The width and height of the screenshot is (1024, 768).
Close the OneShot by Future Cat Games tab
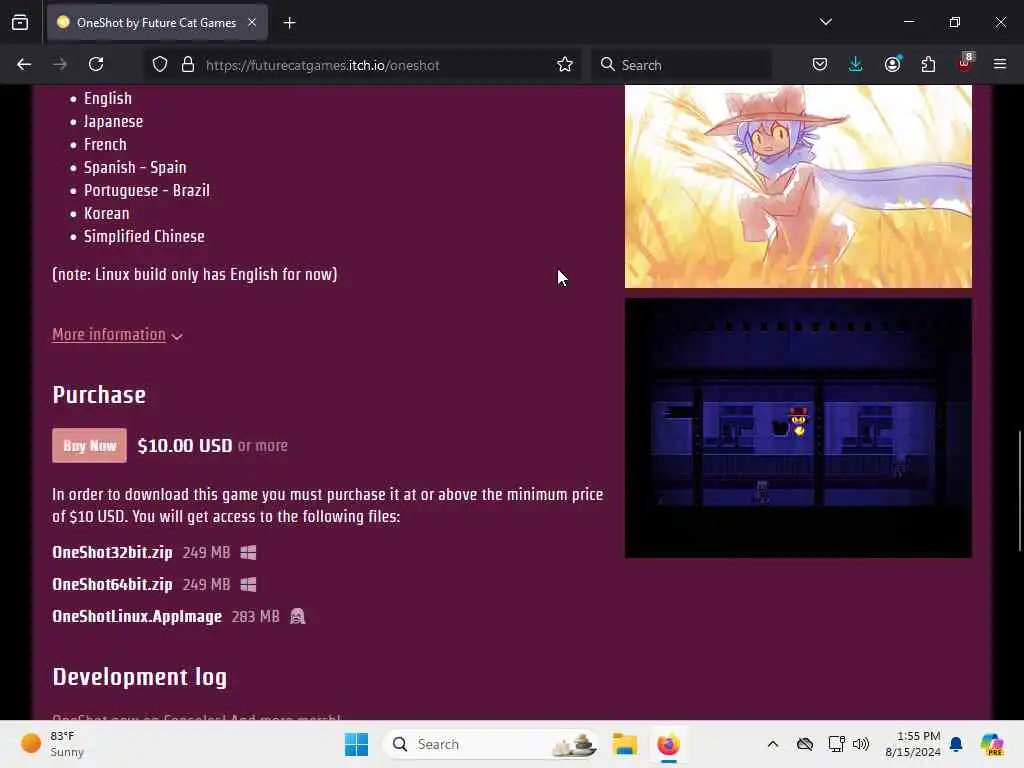(x=252, y=22)
